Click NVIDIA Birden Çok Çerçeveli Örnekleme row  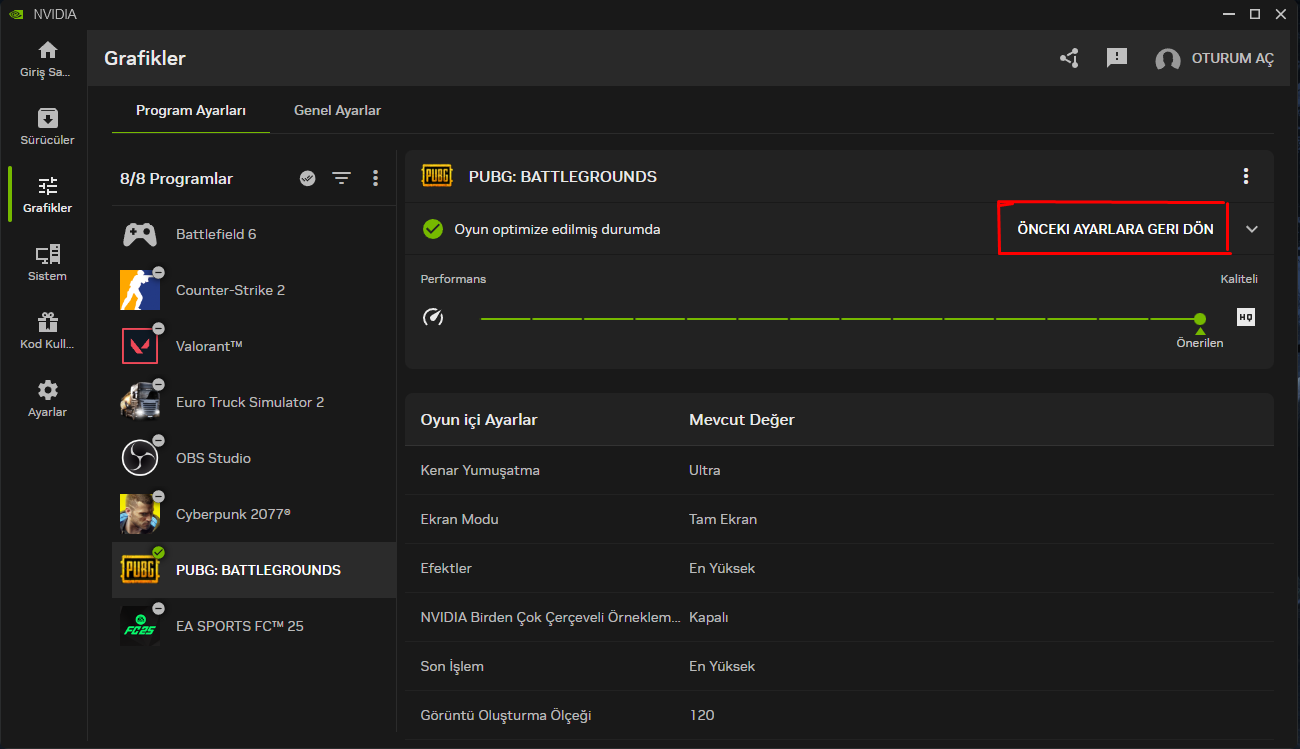coord(839,617)
